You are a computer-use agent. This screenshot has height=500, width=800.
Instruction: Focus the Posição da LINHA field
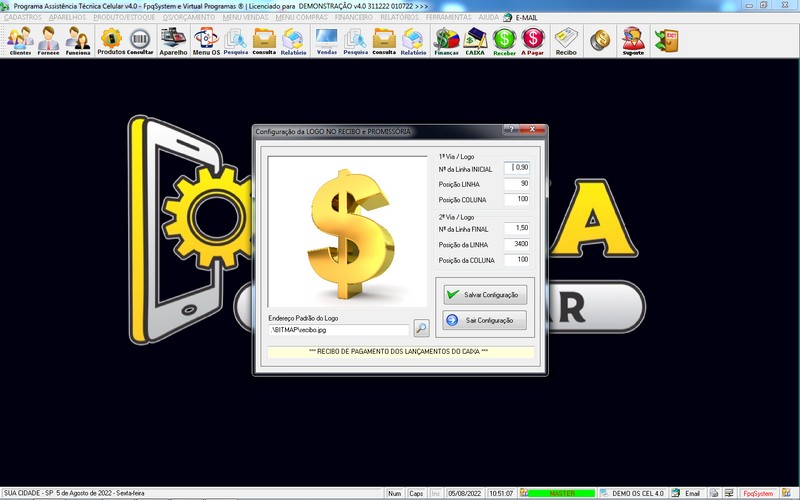coord(517,244)
